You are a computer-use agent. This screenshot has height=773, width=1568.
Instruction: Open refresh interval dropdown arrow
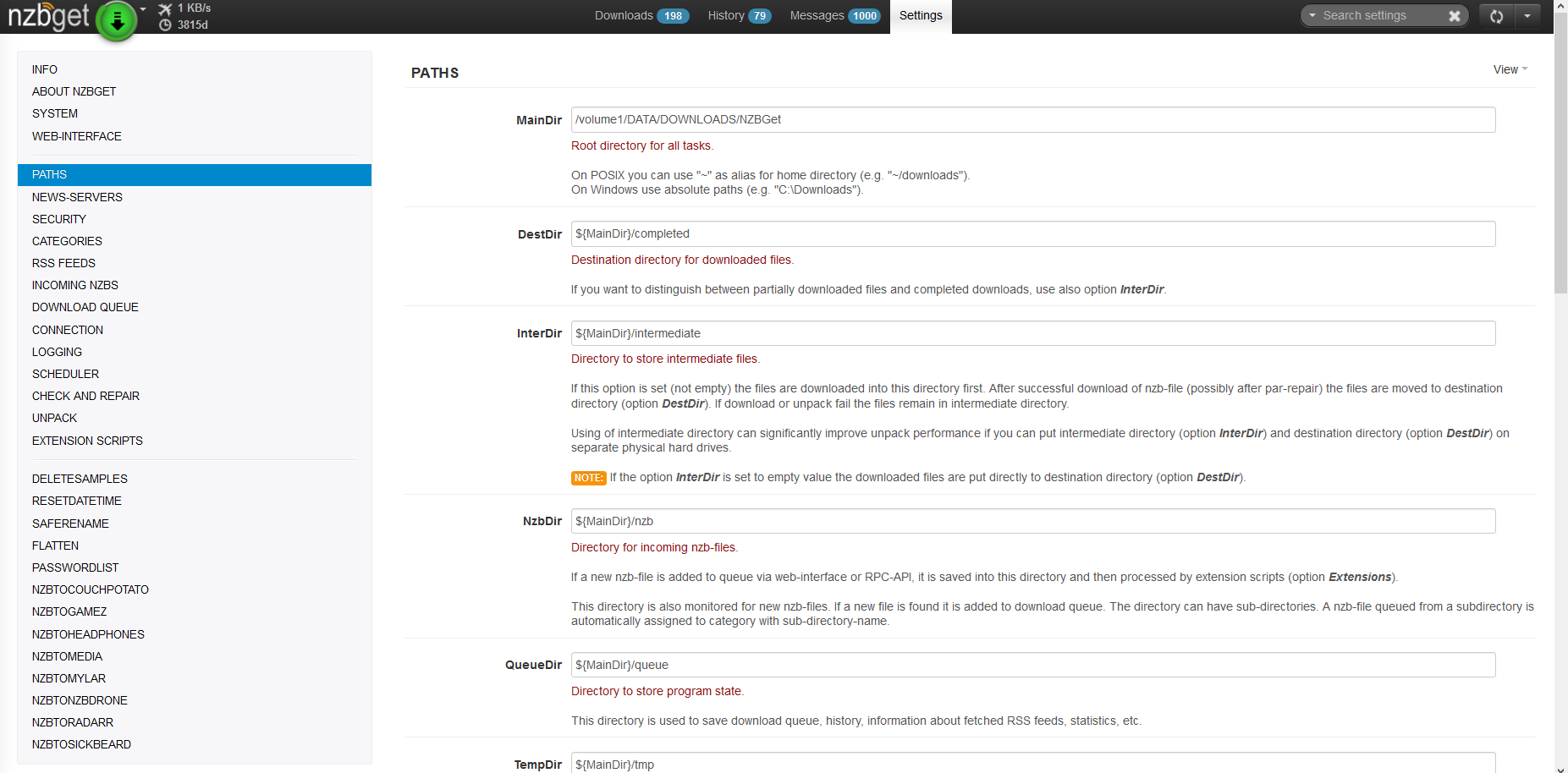1527,16
